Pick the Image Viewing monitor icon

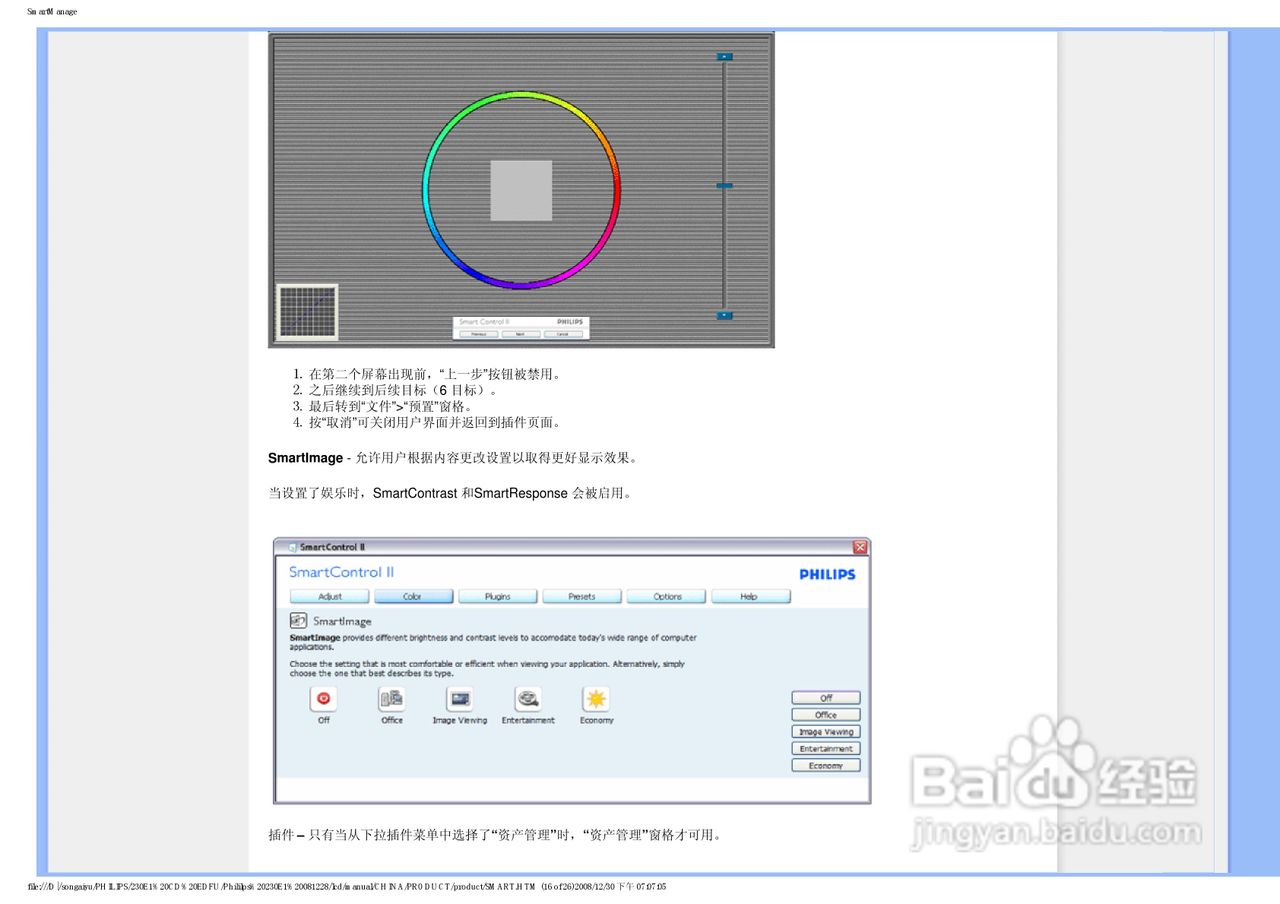point(460,699)
